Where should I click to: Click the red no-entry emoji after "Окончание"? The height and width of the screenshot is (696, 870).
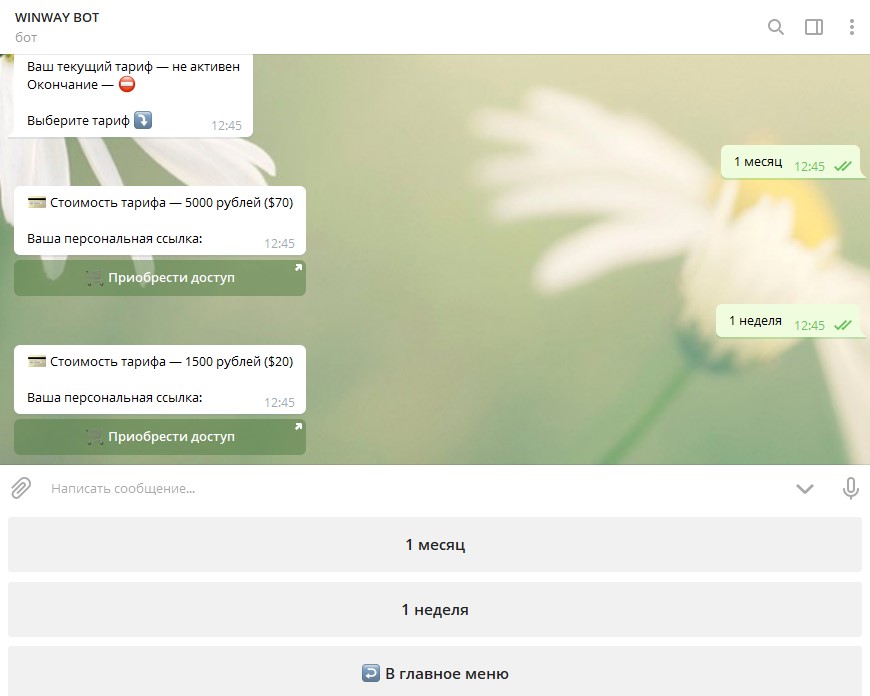click(127, 85)
